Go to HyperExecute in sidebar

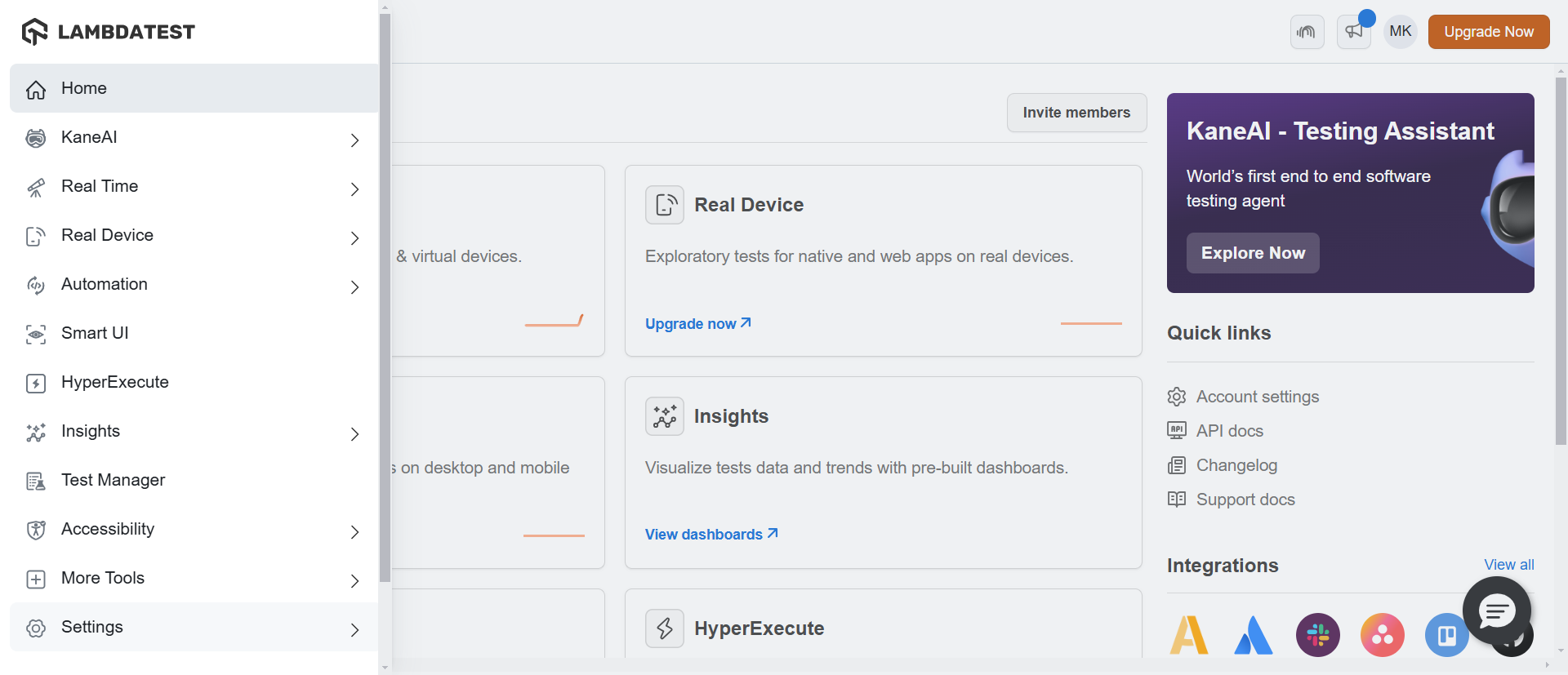coord(114,382)
